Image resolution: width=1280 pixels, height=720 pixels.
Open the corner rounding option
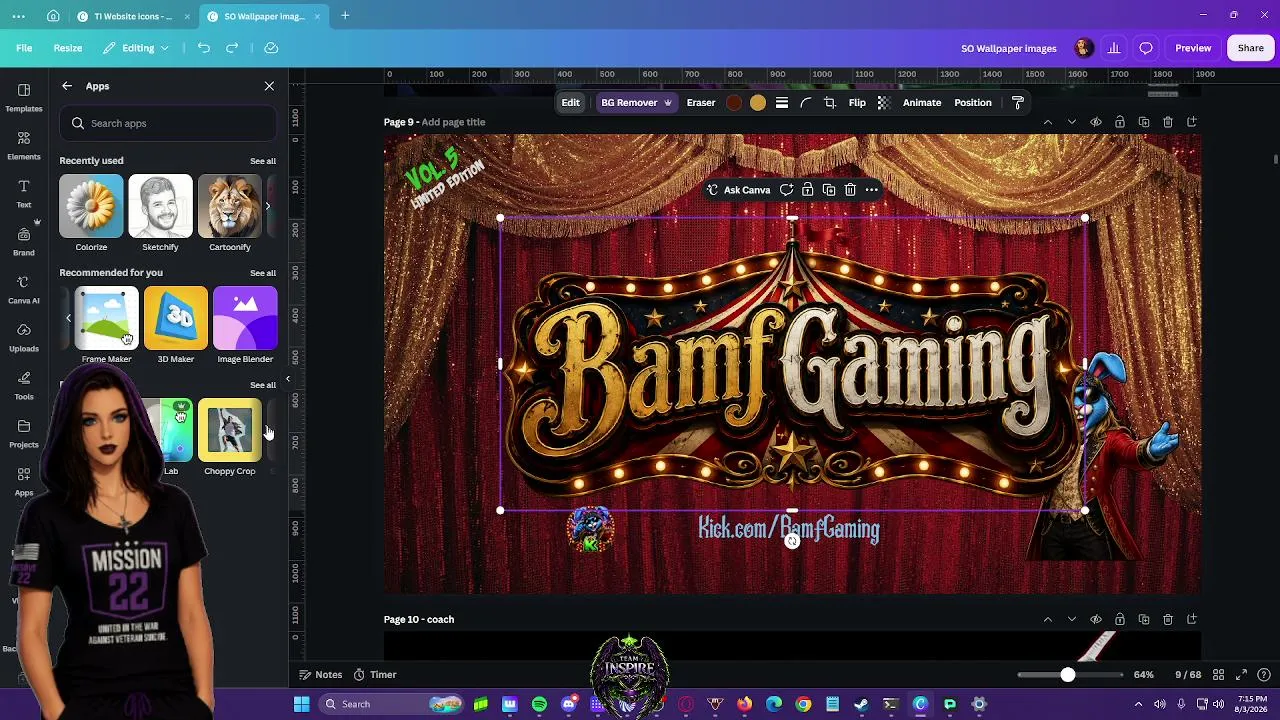click(806, 103)
